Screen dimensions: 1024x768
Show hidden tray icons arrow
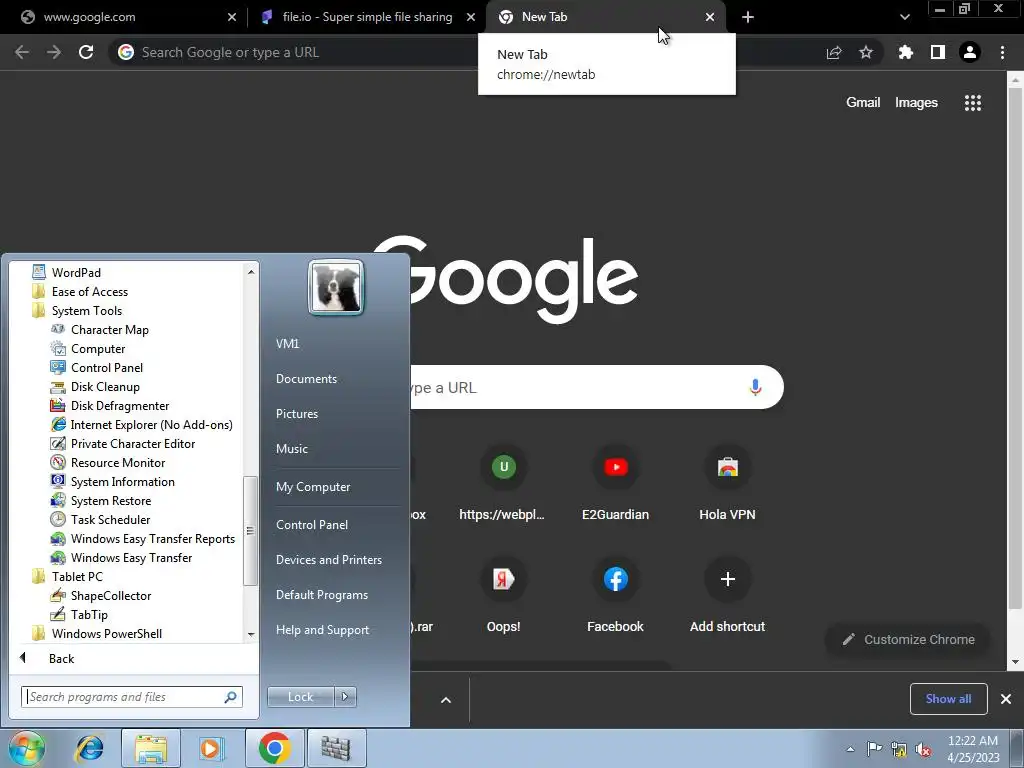tap(850, 749)
